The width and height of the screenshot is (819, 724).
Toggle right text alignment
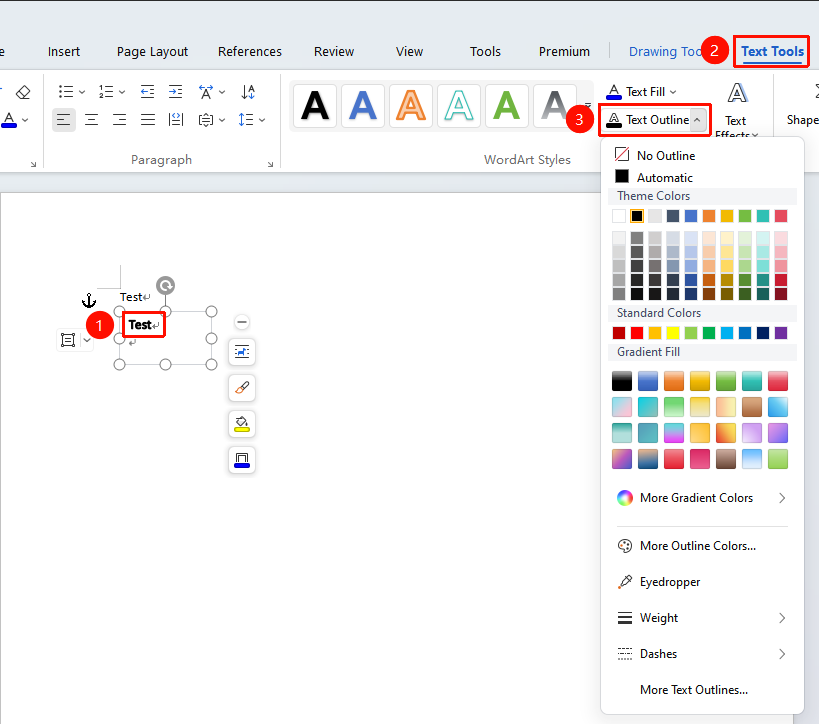120,120
